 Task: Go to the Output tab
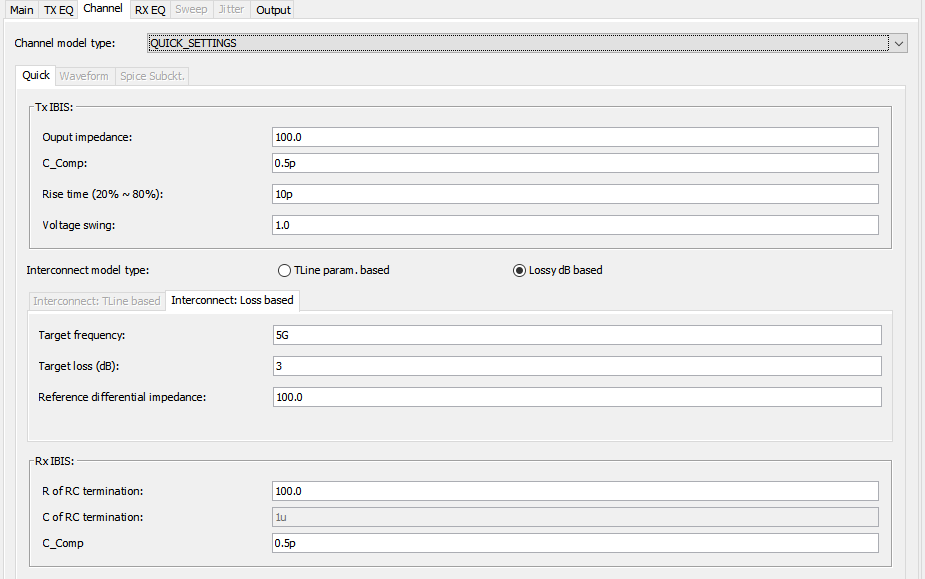pos(273,10)
